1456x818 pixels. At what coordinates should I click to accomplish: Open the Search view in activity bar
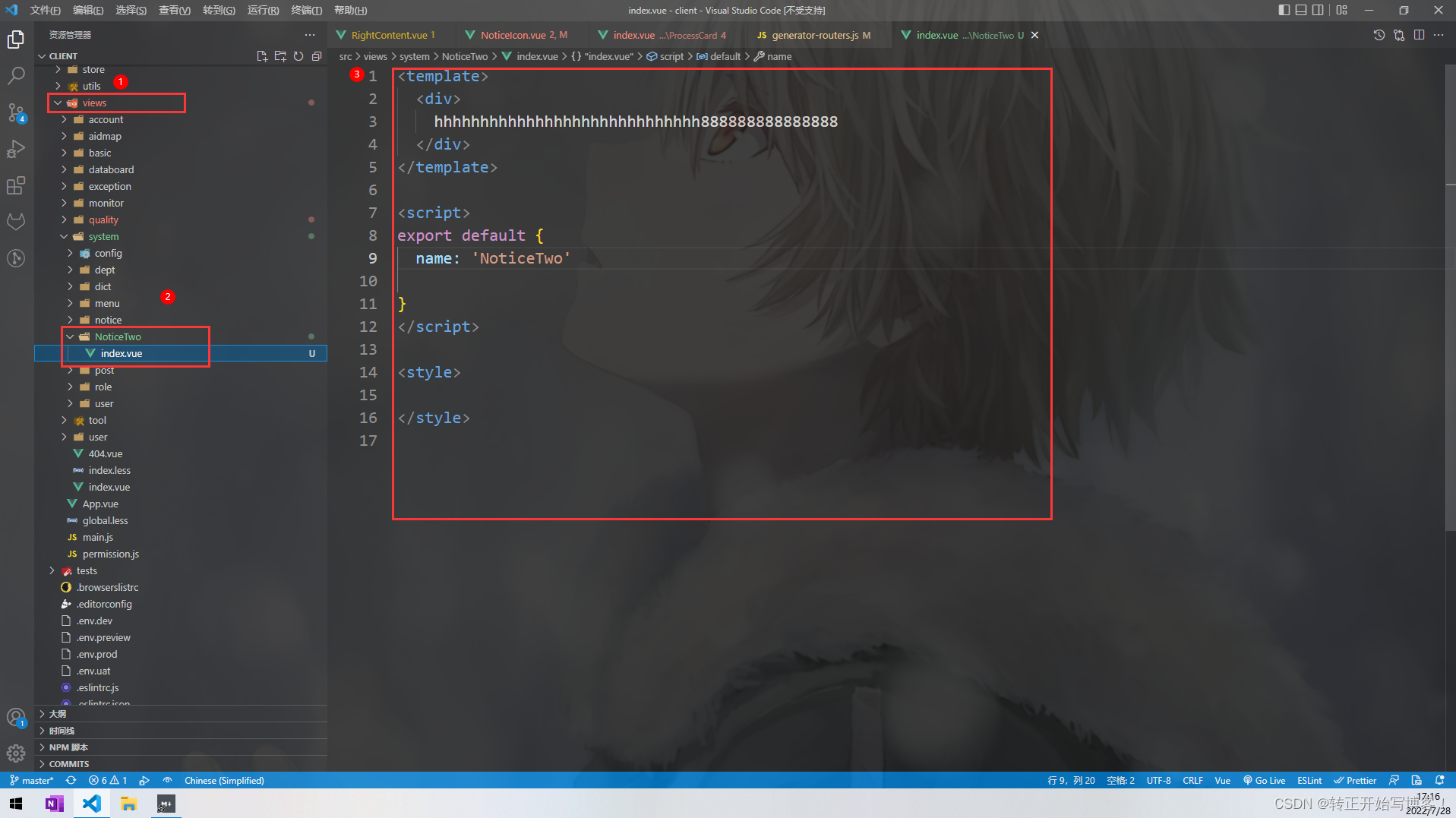coord(16,75)
